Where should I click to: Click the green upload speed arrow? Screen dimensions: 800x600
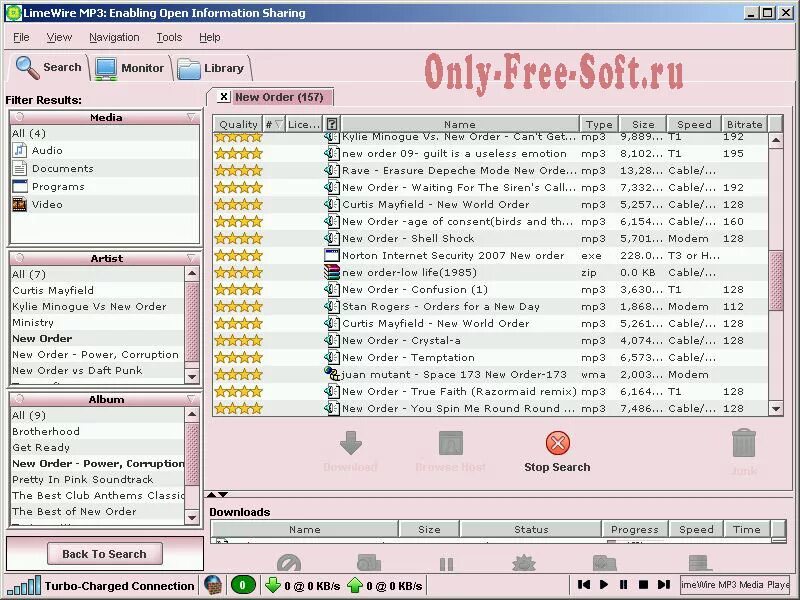[x=355, y=585]
